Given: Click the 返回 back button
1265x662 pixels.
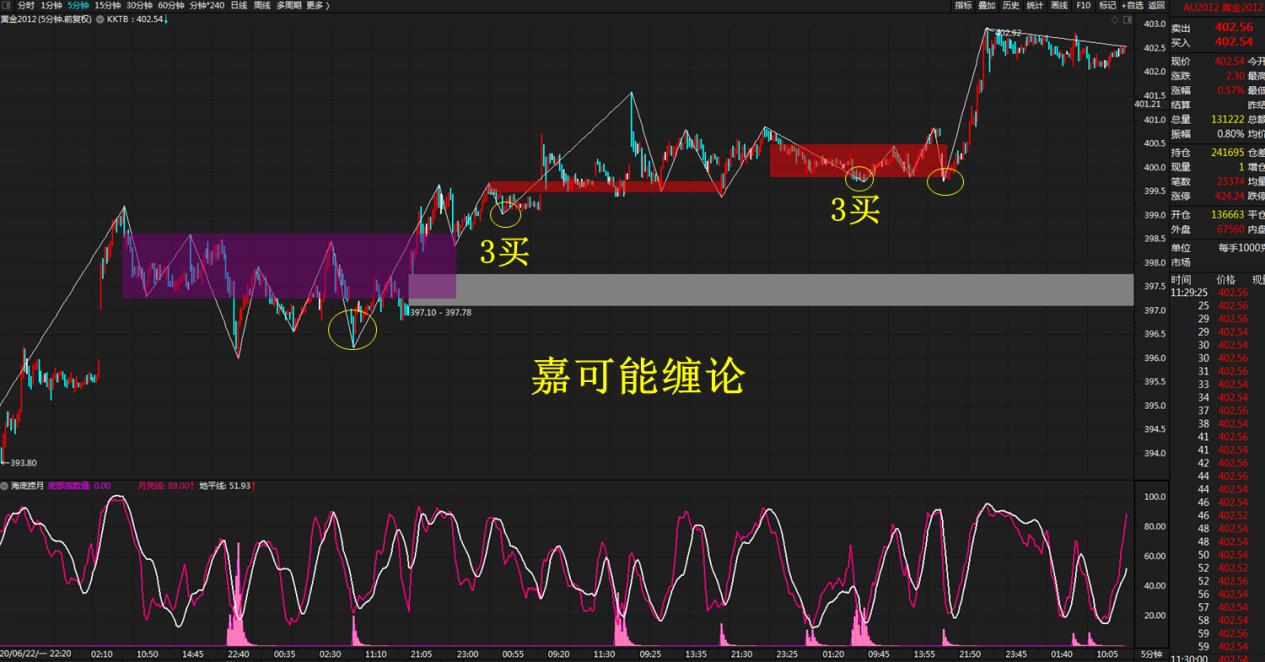Looking at the screenshot, I should tap(1156, 5).
